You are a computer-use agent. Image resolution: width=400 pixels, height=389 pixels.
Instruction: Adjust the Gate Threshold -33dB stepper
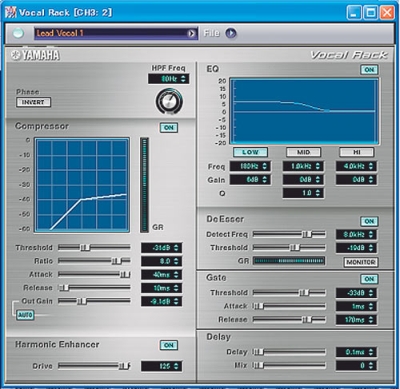coord(371,293)
